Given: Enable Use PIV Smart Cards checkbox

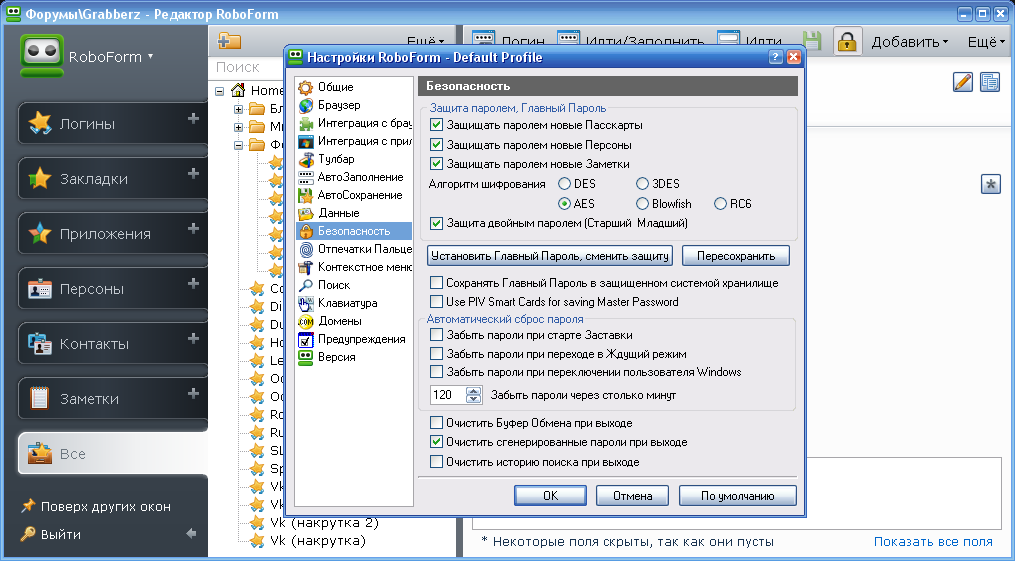Looking at the screenshot, I should tap(436, 302).
